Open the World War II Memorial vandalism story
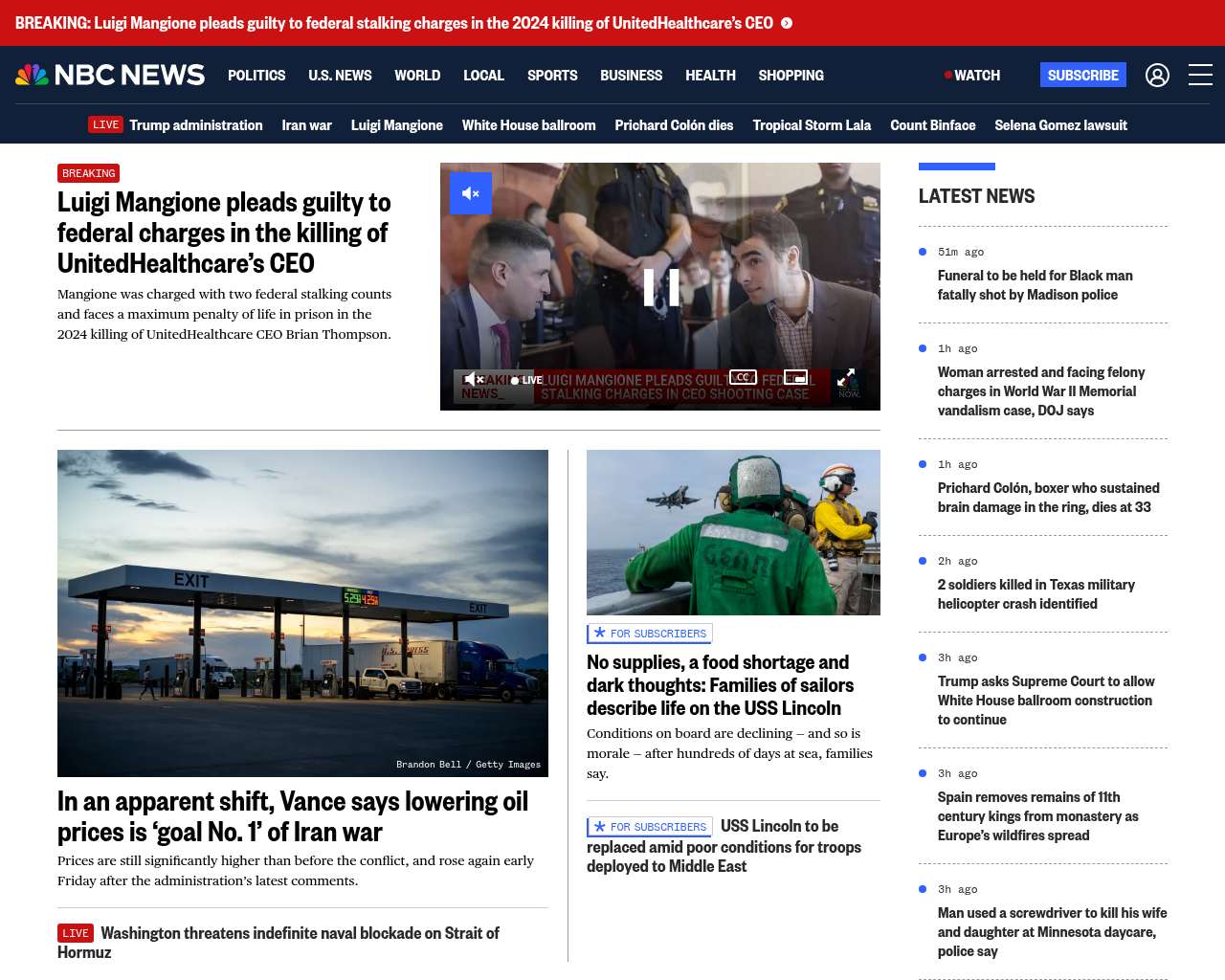This screenshot has height=980, width=1225. coord(1041,391)
